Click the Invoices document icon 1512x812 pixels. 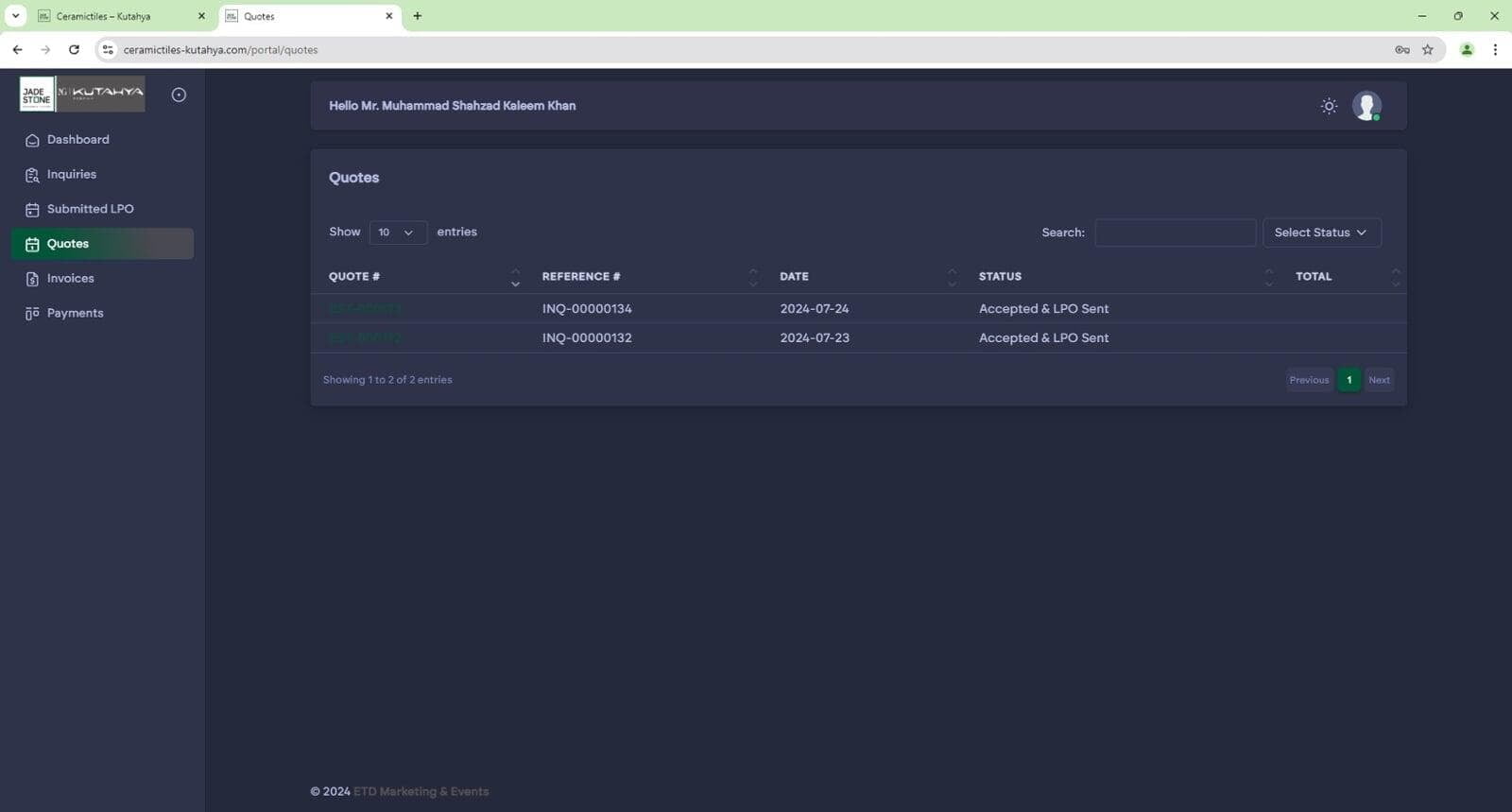click(32, 279)
